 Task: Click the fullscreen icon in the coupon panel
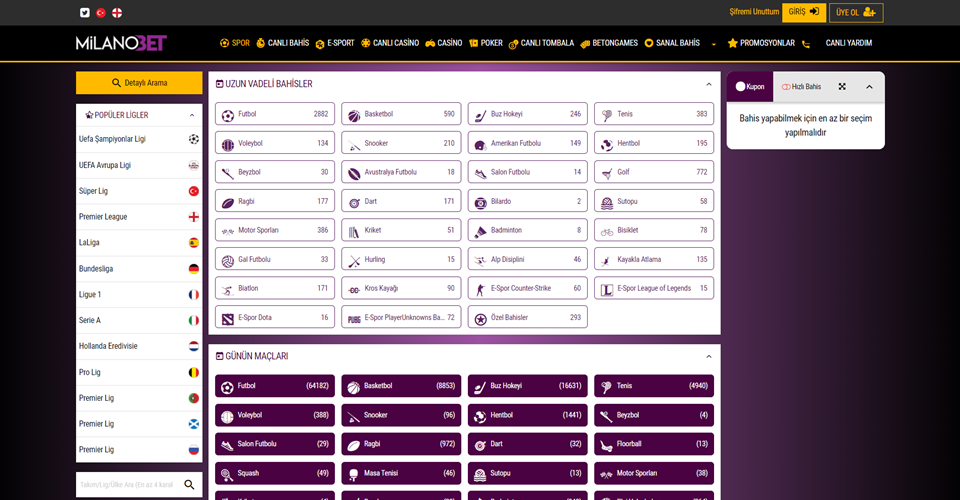coord(842,87)
